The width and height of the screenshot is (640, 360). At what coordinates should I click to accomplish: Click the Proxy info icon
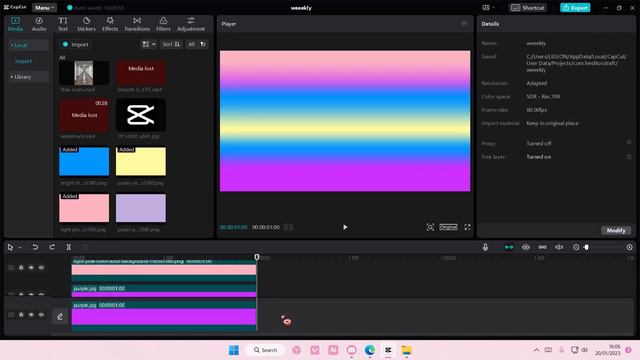tap(629, 143)
